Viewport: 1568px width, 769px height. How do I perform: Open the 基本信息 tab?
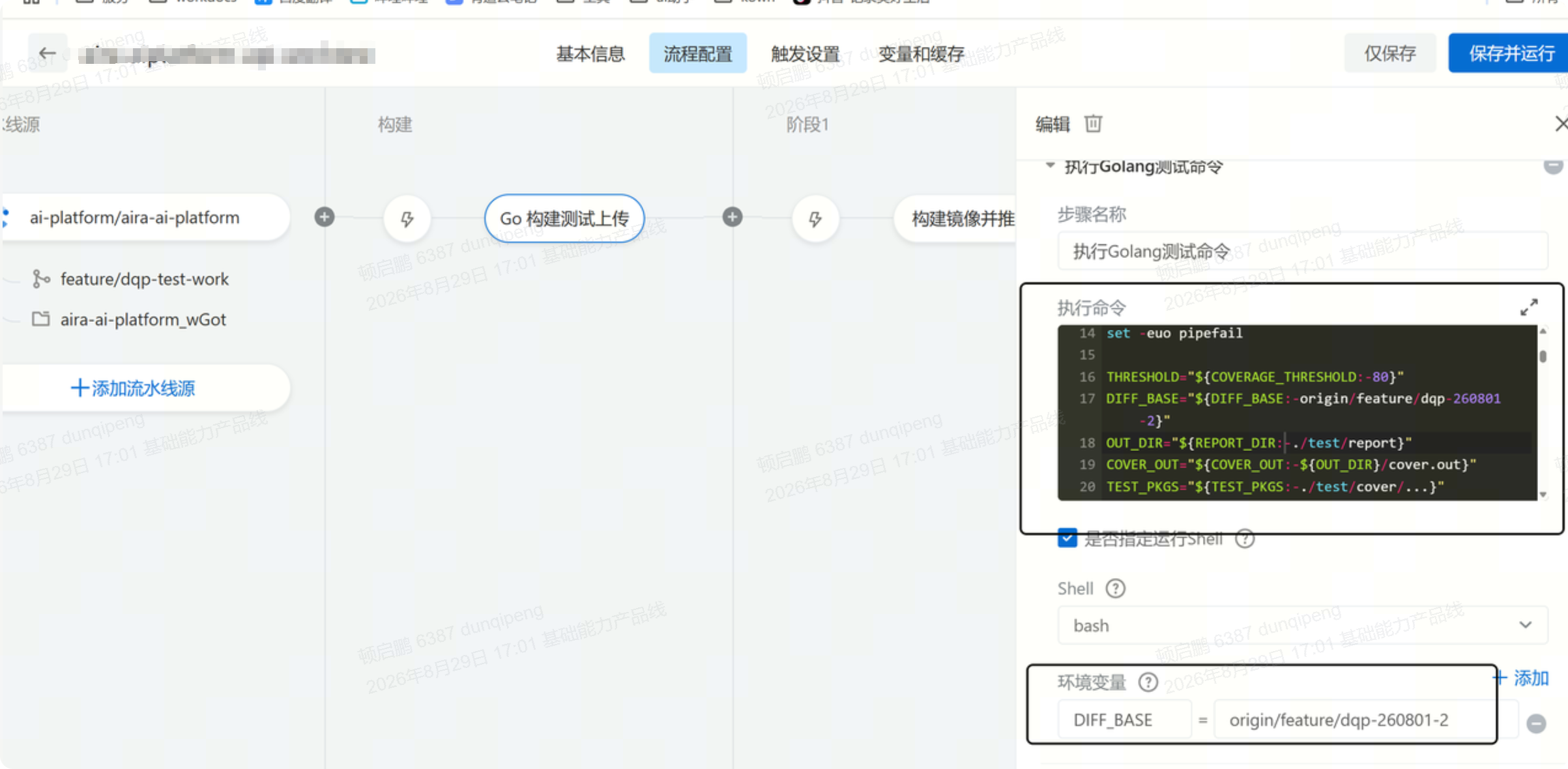point(590,53)
